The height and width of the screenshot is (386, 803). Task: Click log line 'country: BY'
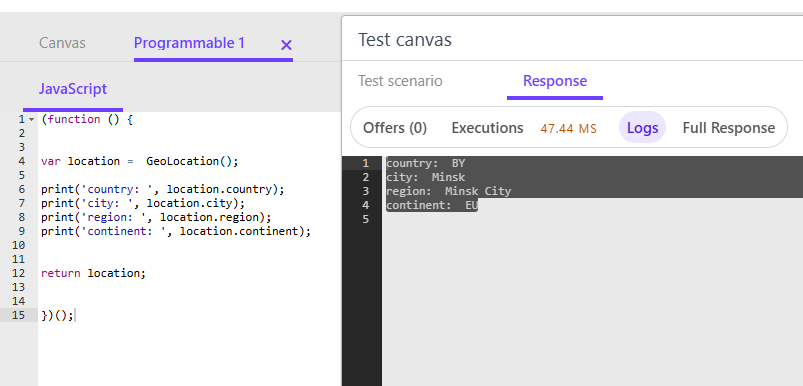click(426, 163)
